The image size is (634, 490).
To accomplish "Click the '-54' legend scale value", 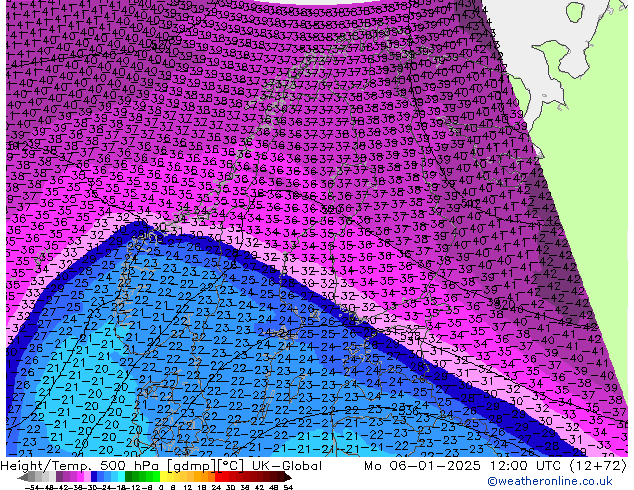I will pos(32,488).
